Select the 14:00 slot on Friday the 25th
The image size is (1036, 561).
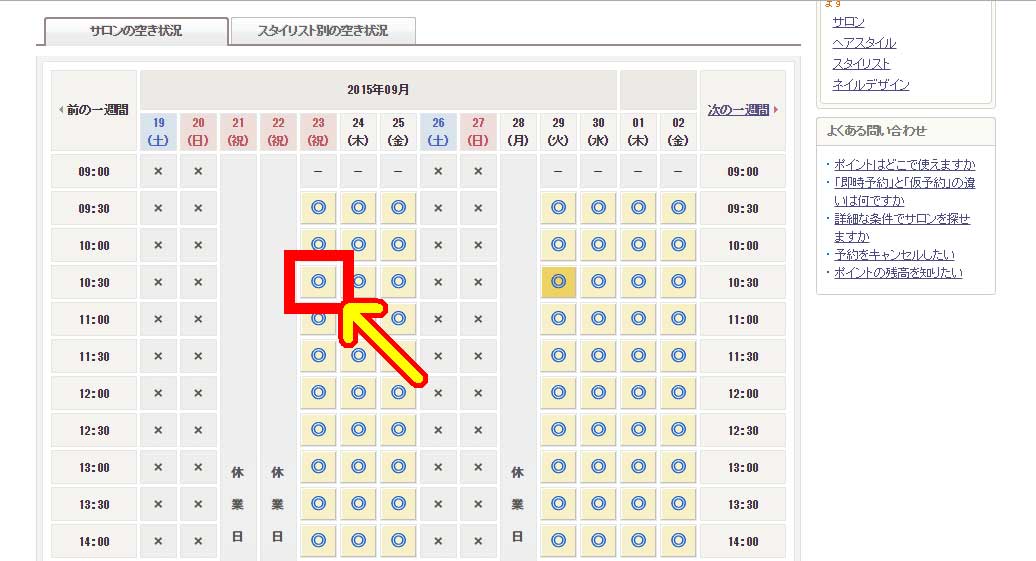click(398, 541)
